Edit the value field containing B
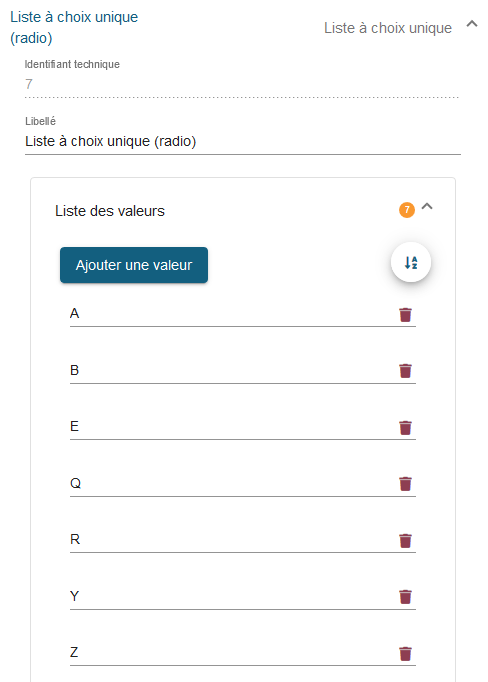Viewport: 488px width, 682px height. (233, 370)
